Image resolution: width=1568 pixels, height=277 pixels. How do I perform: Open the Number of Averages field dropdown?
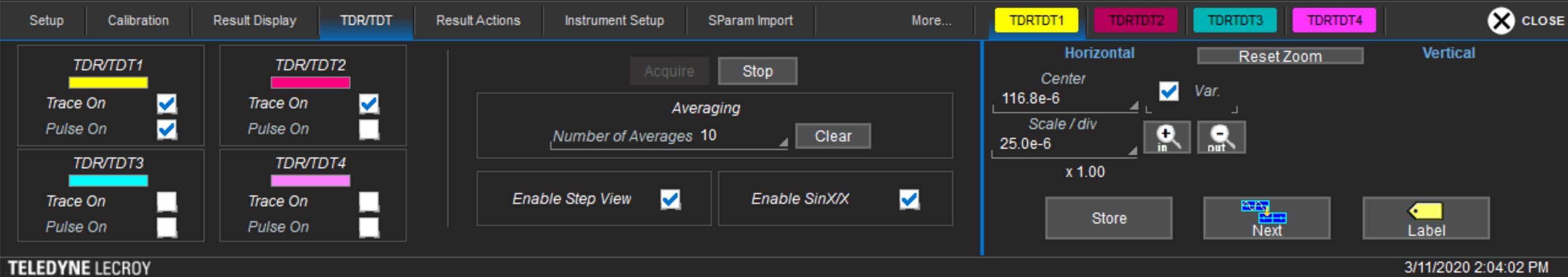(x=782, y=143)
